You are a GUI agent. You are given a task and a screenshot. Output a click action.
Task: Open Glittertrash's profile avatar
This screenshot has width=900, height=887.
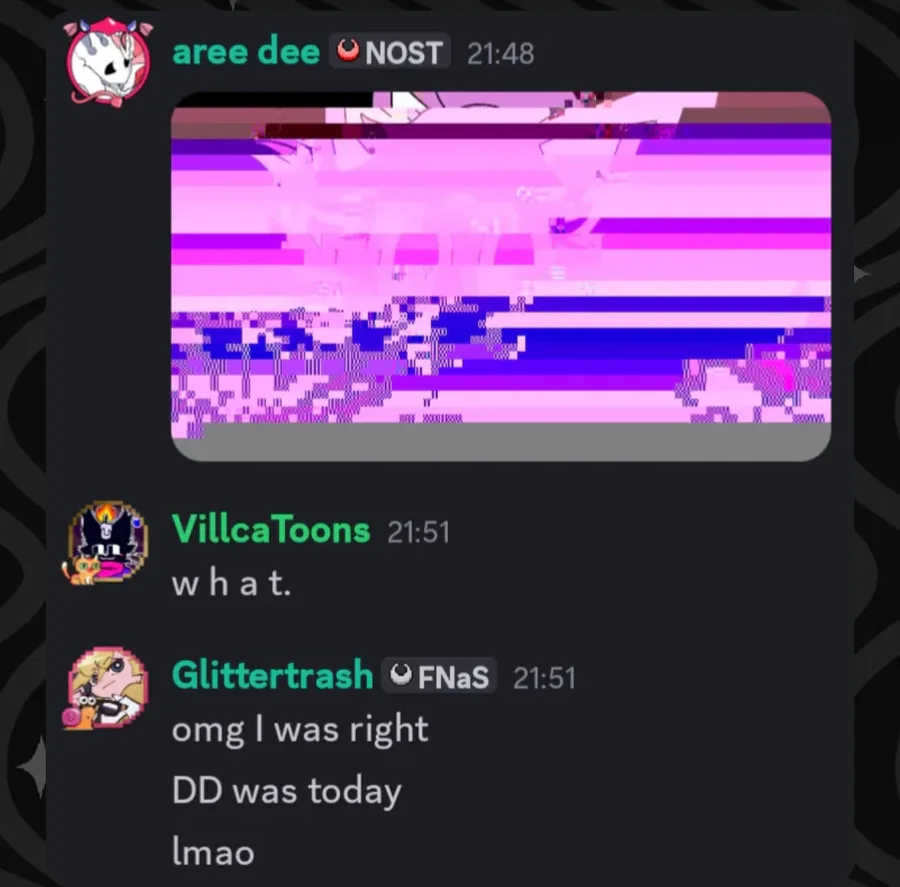(x=107, y=688)
